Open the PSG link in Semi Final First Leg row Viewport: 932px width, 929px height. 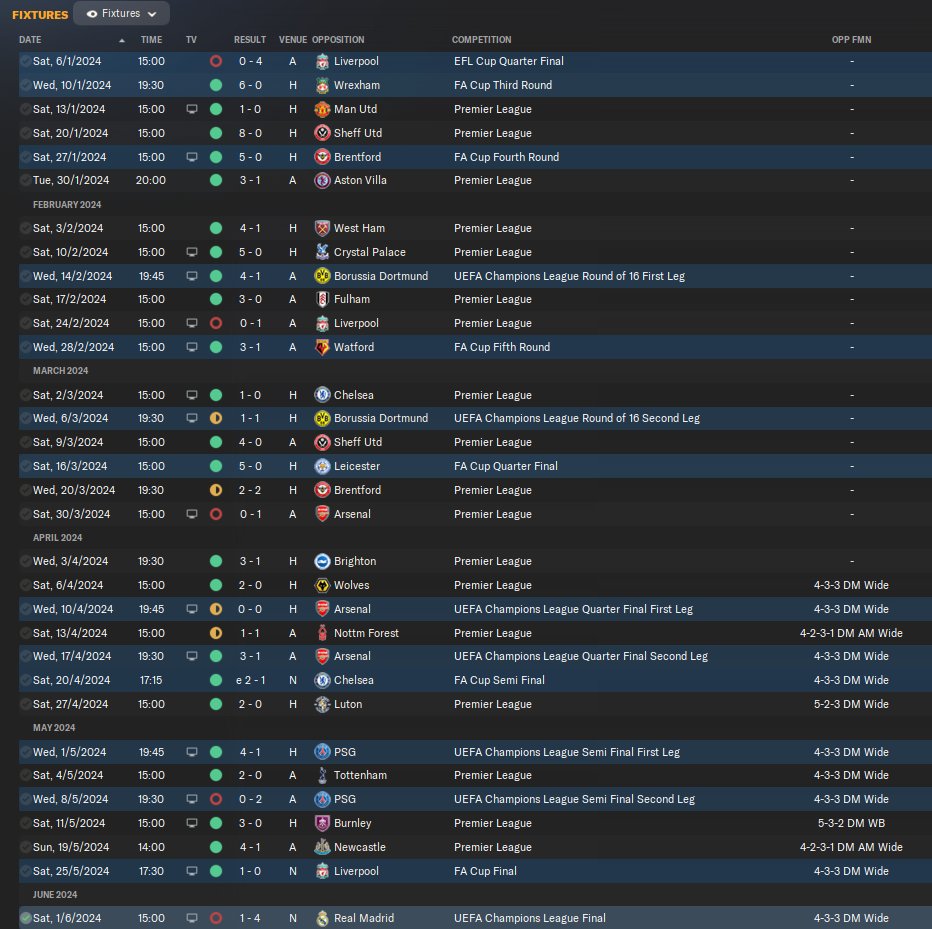tap(345, 752)
